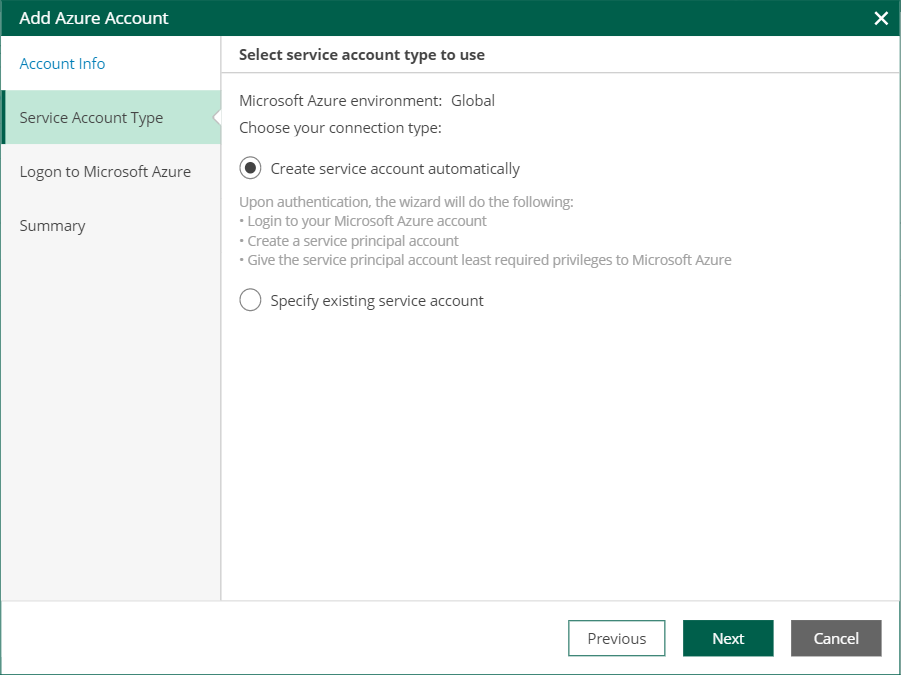This screenshot has height=675, width=901.
Task: Select the Service Account Type step
Action: (x=91, y=118)
